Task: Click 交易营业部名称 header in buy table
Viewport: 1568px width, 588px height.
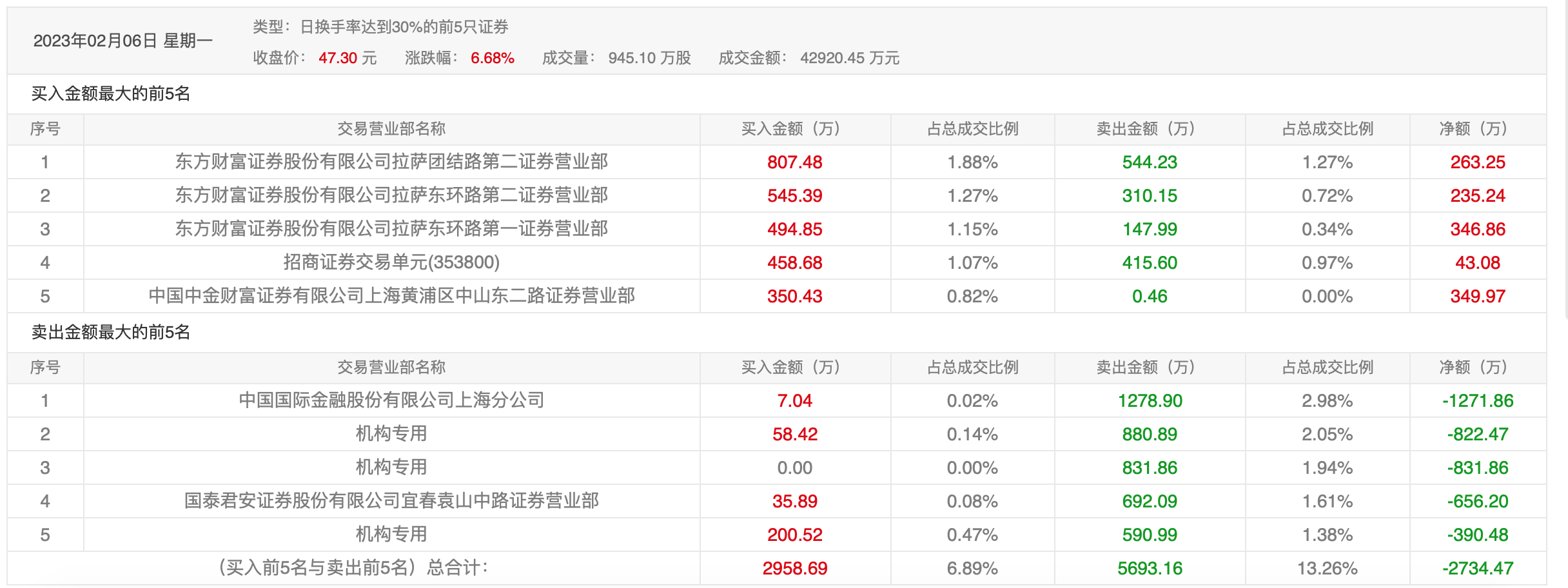Action: [391, 129]
